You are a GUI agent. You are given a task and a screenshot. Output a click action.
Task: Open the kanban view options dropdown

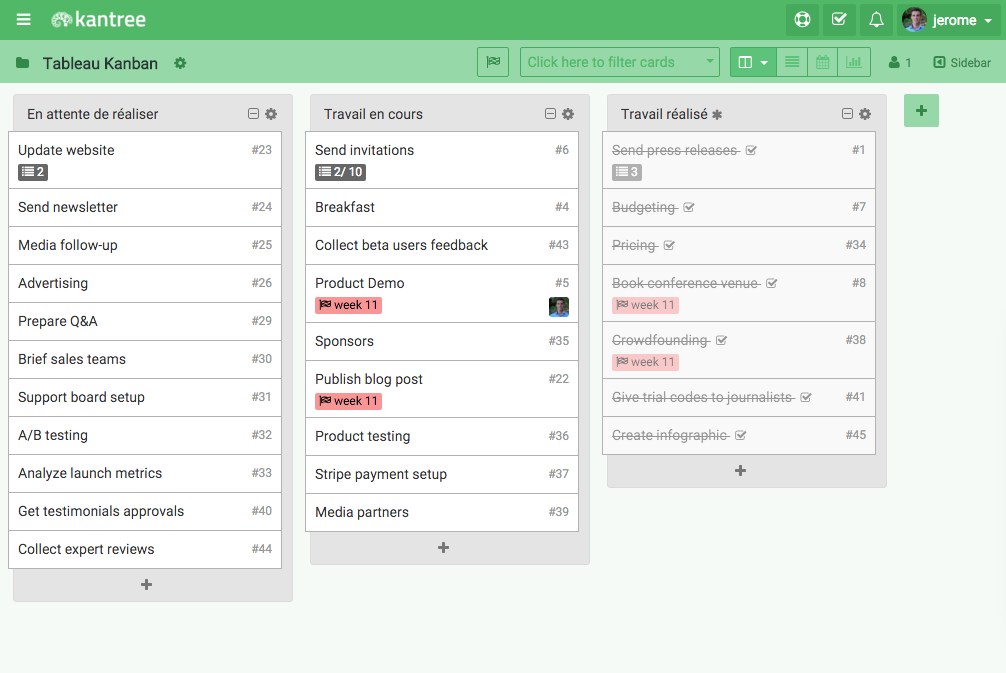tap(753, 62)
